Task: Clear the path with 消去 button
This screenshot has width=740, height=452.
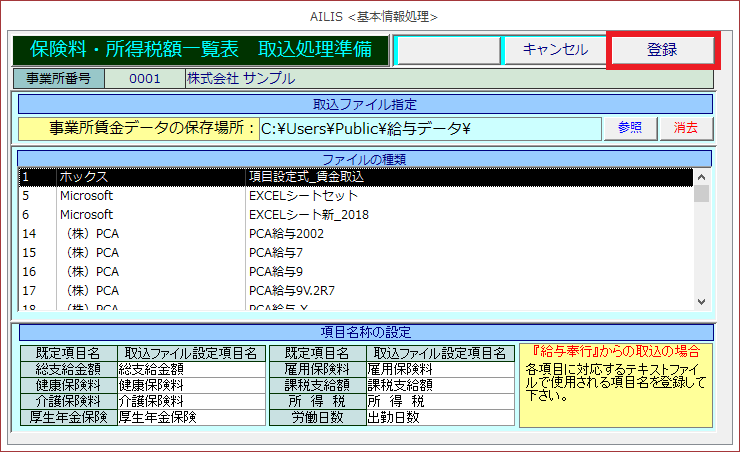Action: (685, 128)
